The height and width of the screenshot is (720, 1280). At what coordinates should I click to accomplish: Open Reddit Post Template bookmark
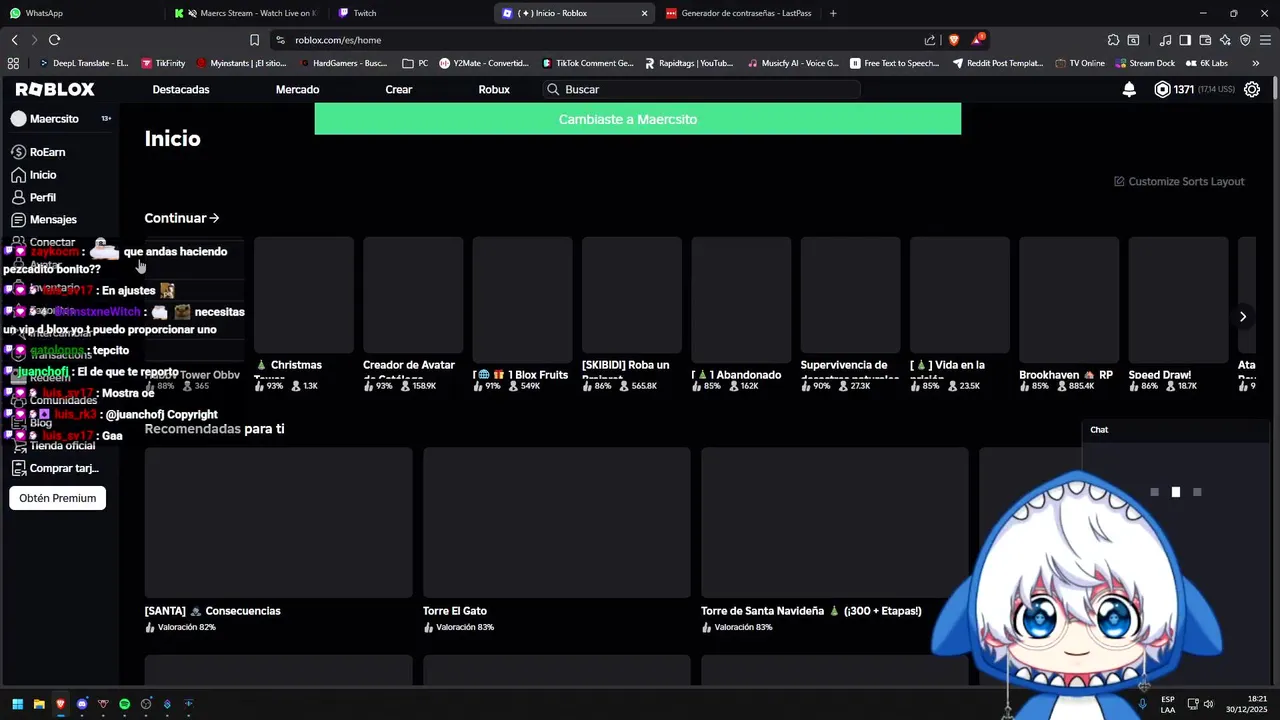(997, 63)
